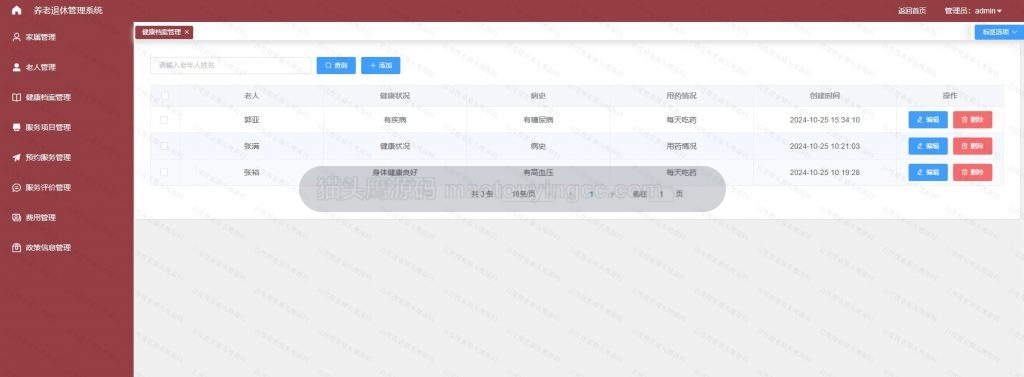Click the 查询 search button
The height and width of the screenshot is (377, 1024).
336,65
